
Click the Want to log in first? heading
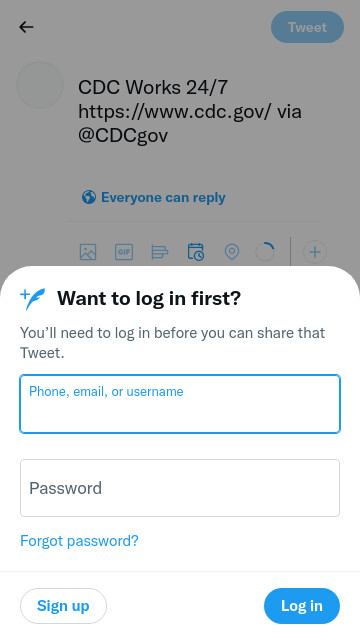coord(149,298)
